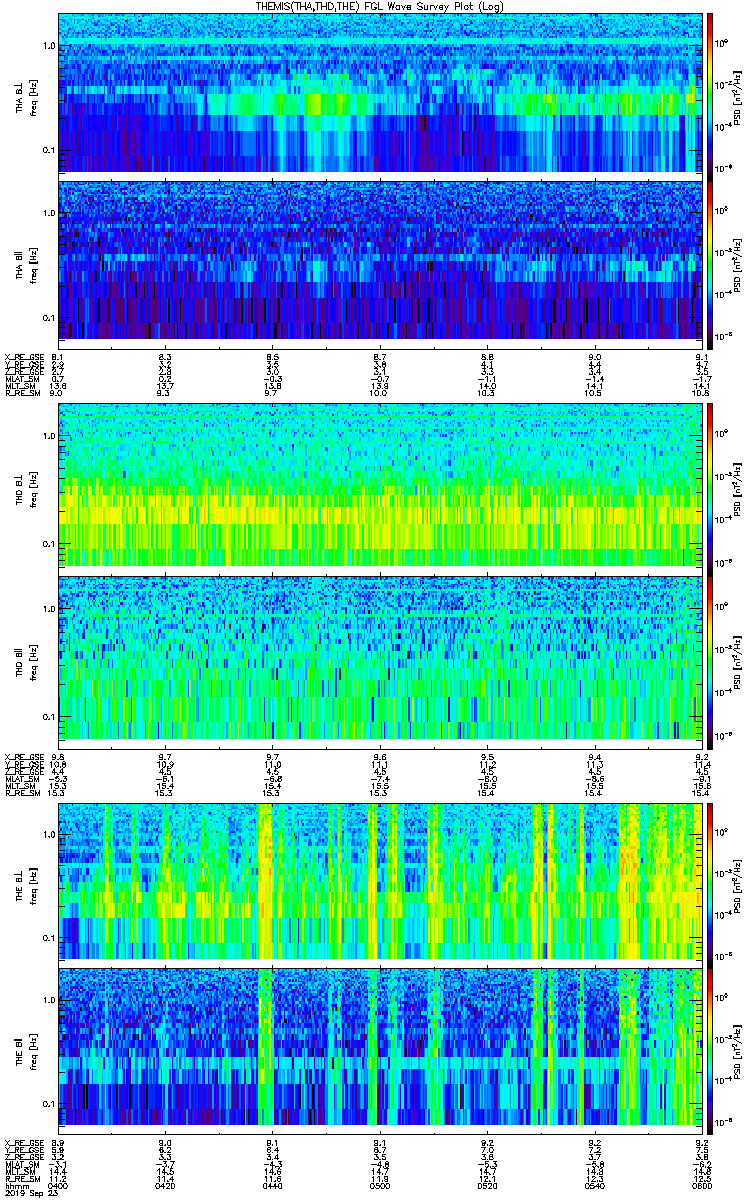The width and height of the screenshot is (750, 1200).
Task: Click the '0500' time tick label
Action: pyautogui.click(x=380, y=1184)
